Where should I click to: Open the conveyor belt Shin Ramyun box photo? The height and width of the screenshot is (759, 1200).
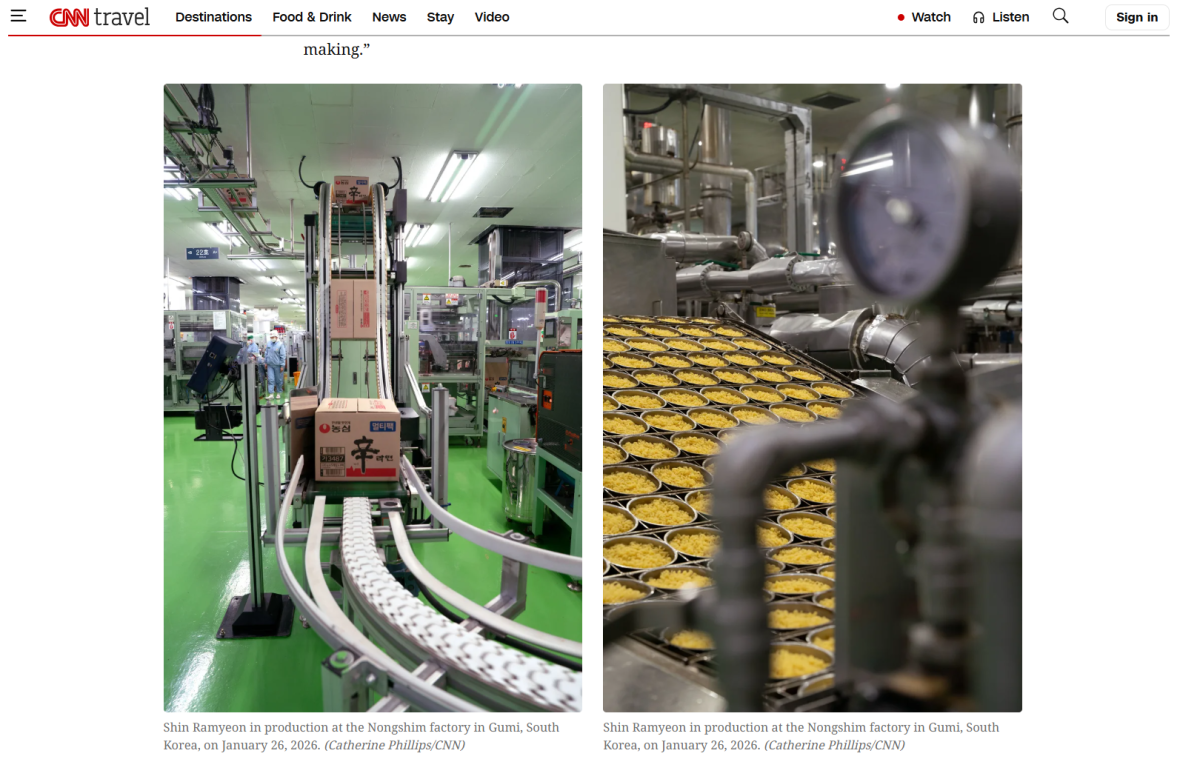[373, 397]
